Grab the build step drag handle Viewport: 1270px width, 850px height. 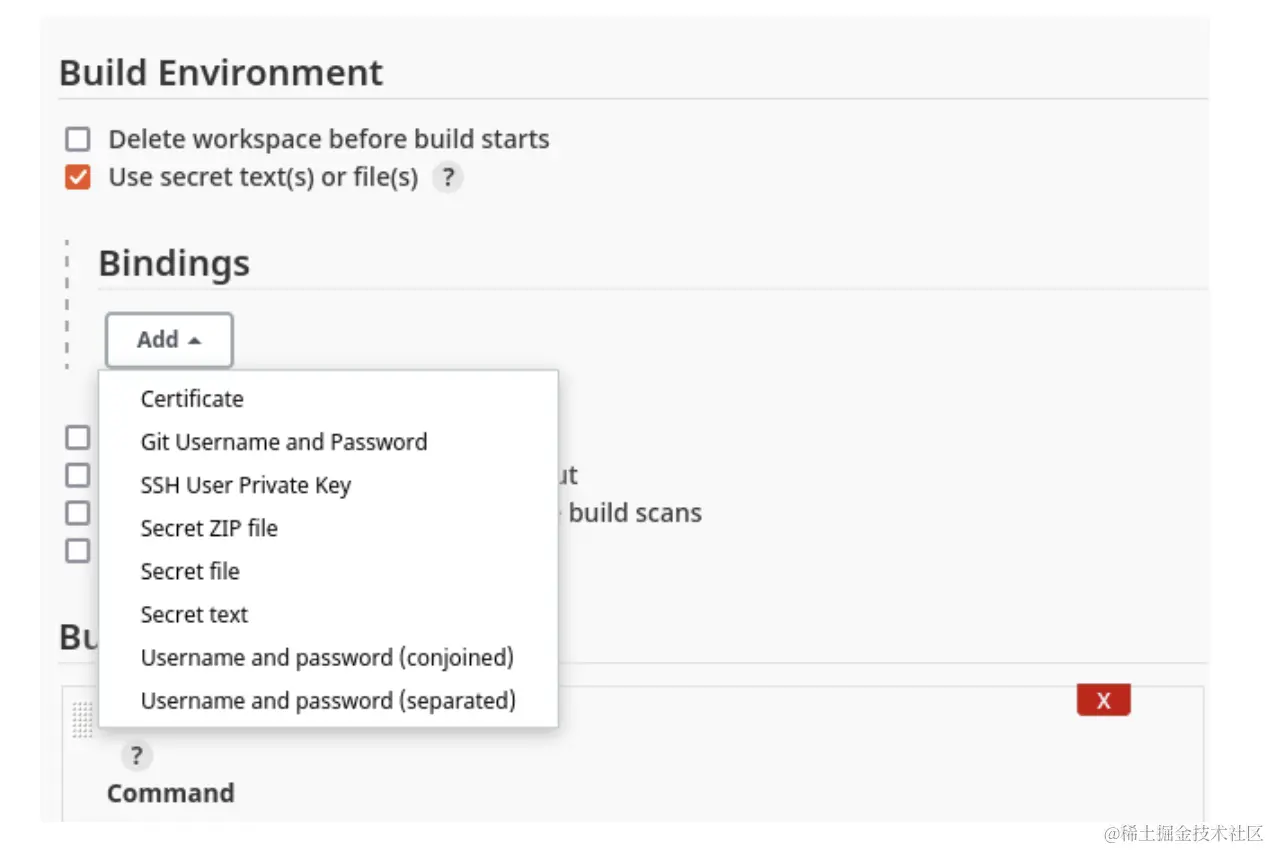[x=83, y=719]
